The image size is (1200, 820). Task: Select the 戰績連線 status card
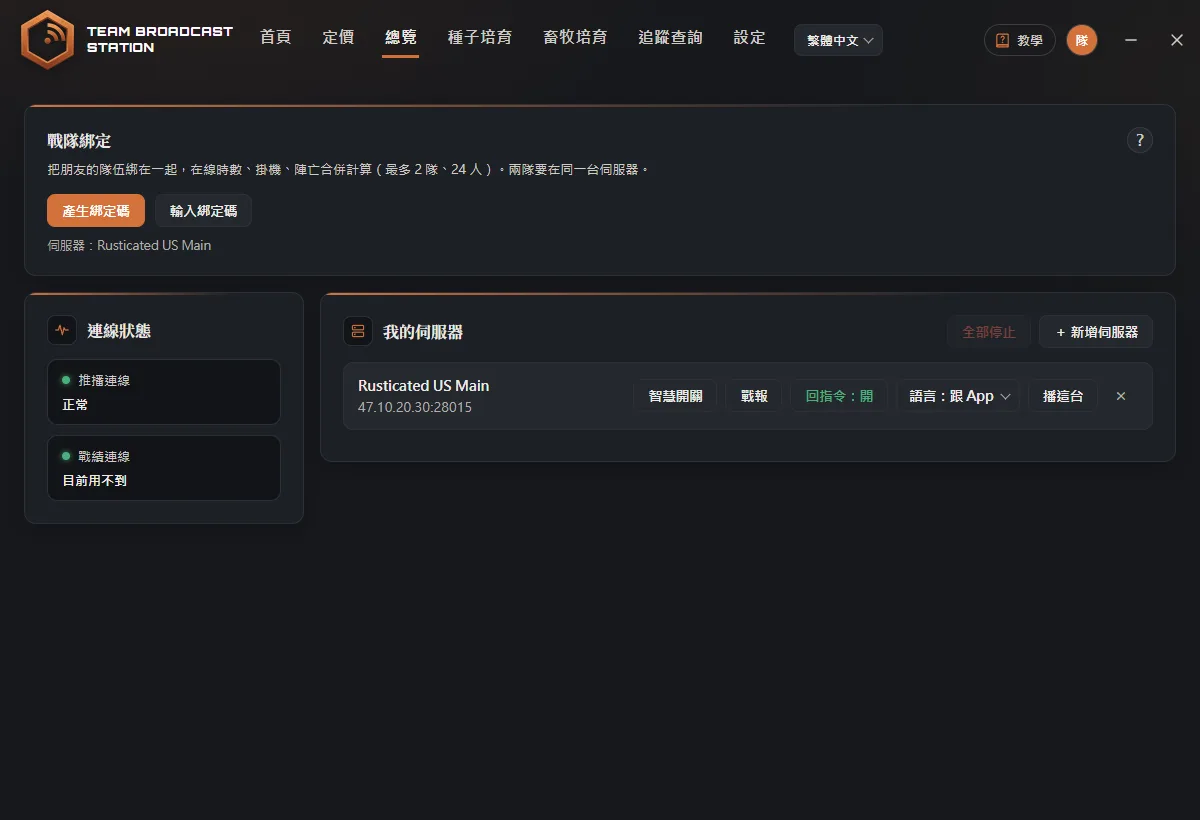point(164,468)
